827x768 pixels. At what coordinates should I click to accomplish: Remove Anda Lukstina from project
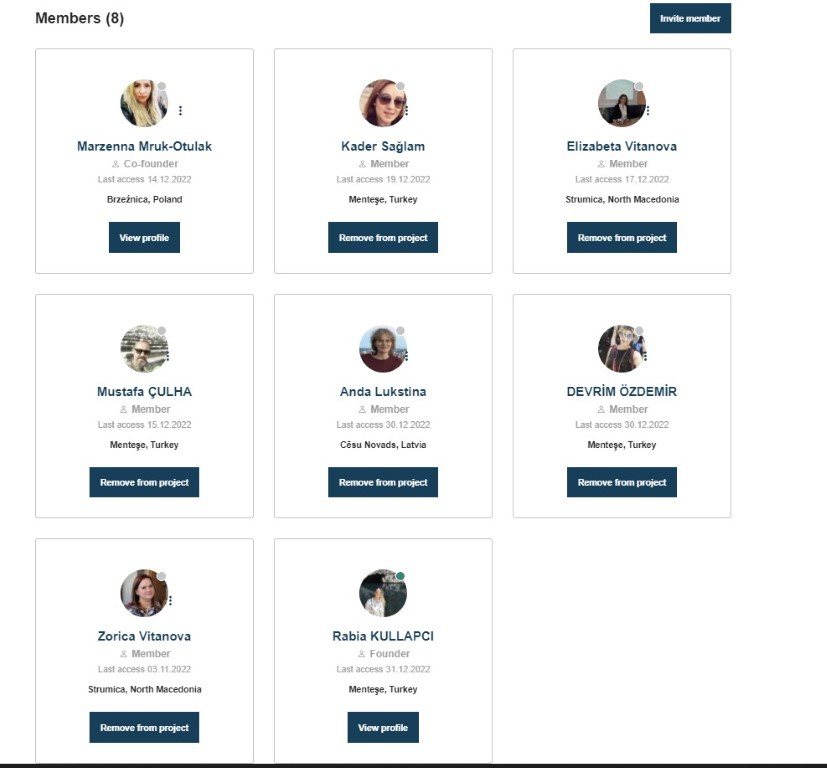[x=383, y=482]
